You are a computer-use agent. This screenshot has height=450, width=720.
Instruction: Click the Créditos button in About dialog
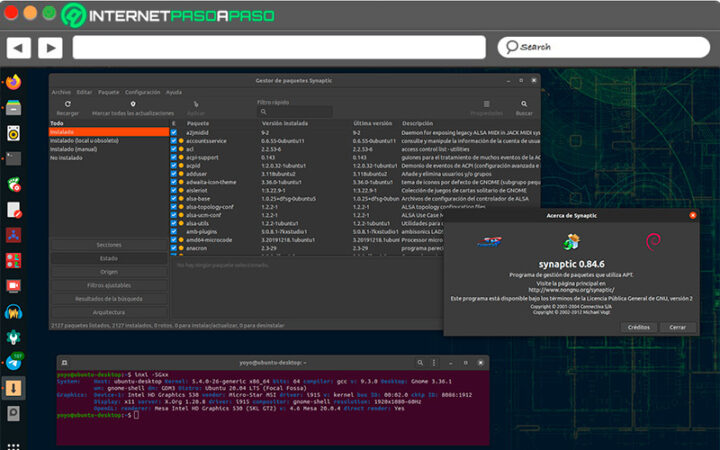pyautogui.click(x=639, y=327)
